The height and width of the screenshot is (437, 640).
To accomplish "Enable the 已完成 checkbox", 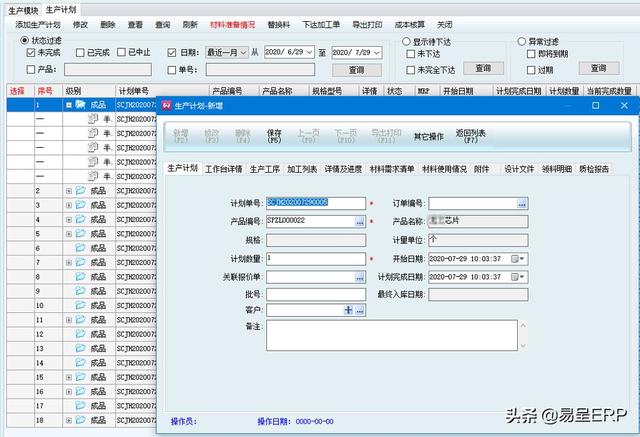I will click(x=78, y=52).
